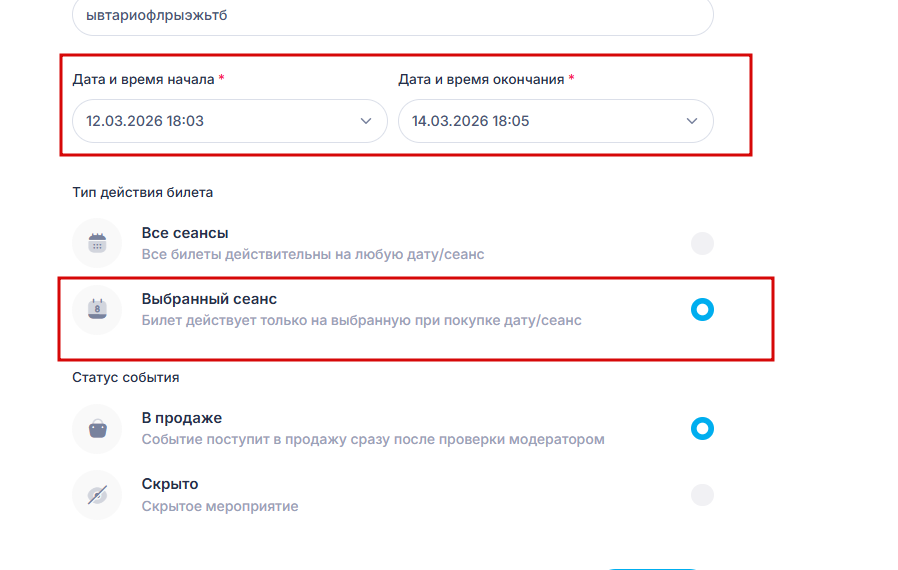Screen dimensions: 898x570
Task: Click the Дата и время начала label
Action: pyautogui.click(x=143, y=79)
